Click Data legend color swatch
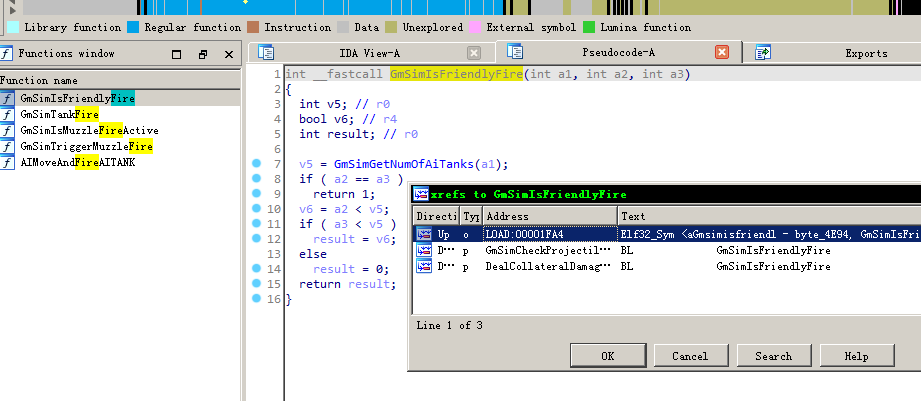The height and width of the screenshot is (401, 921). pyautogui.click(x=344, y=27)
